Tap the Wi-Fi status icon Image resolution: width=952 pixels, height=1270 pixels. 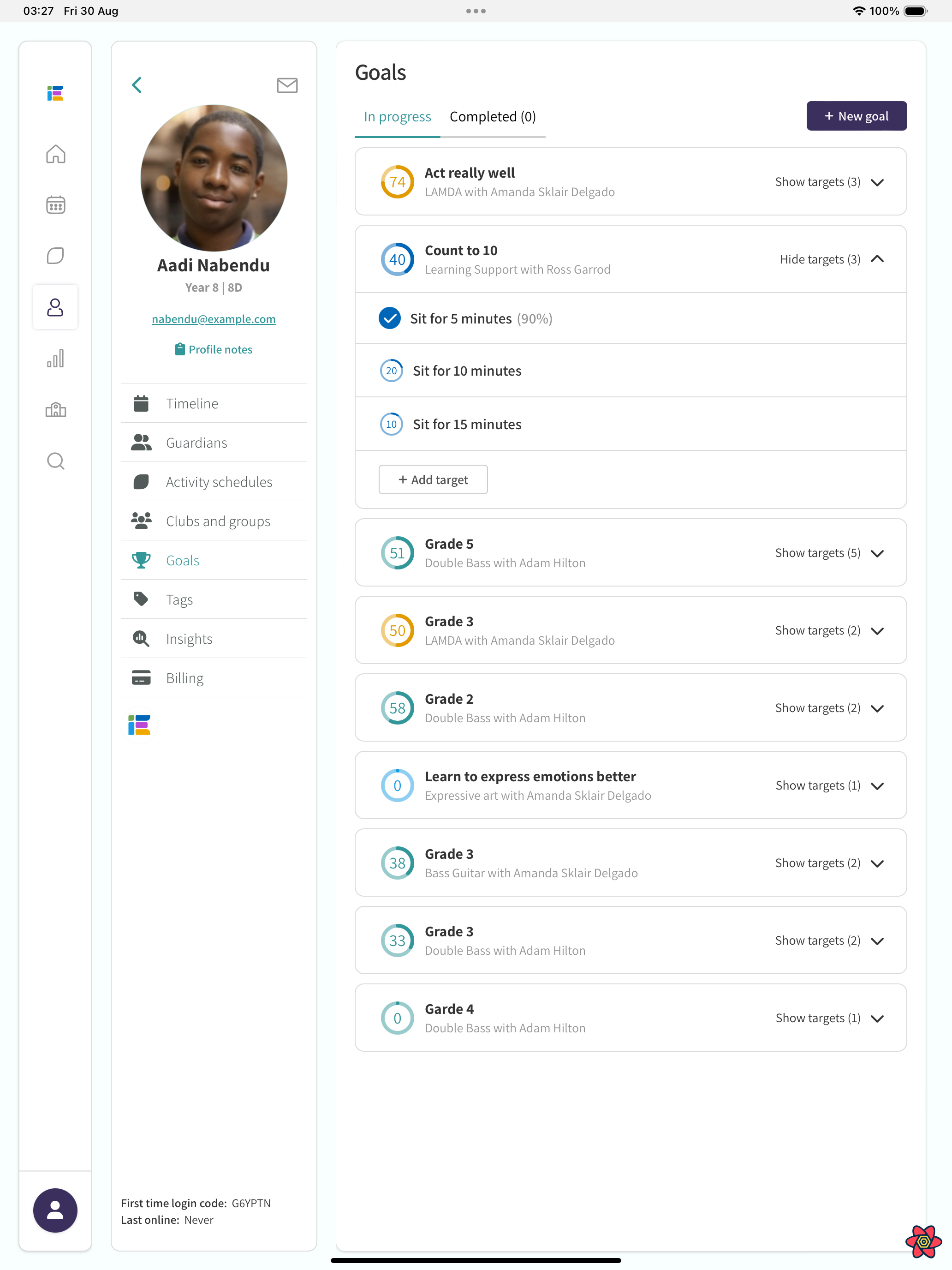pyautogui.click(x=858, y=11)
